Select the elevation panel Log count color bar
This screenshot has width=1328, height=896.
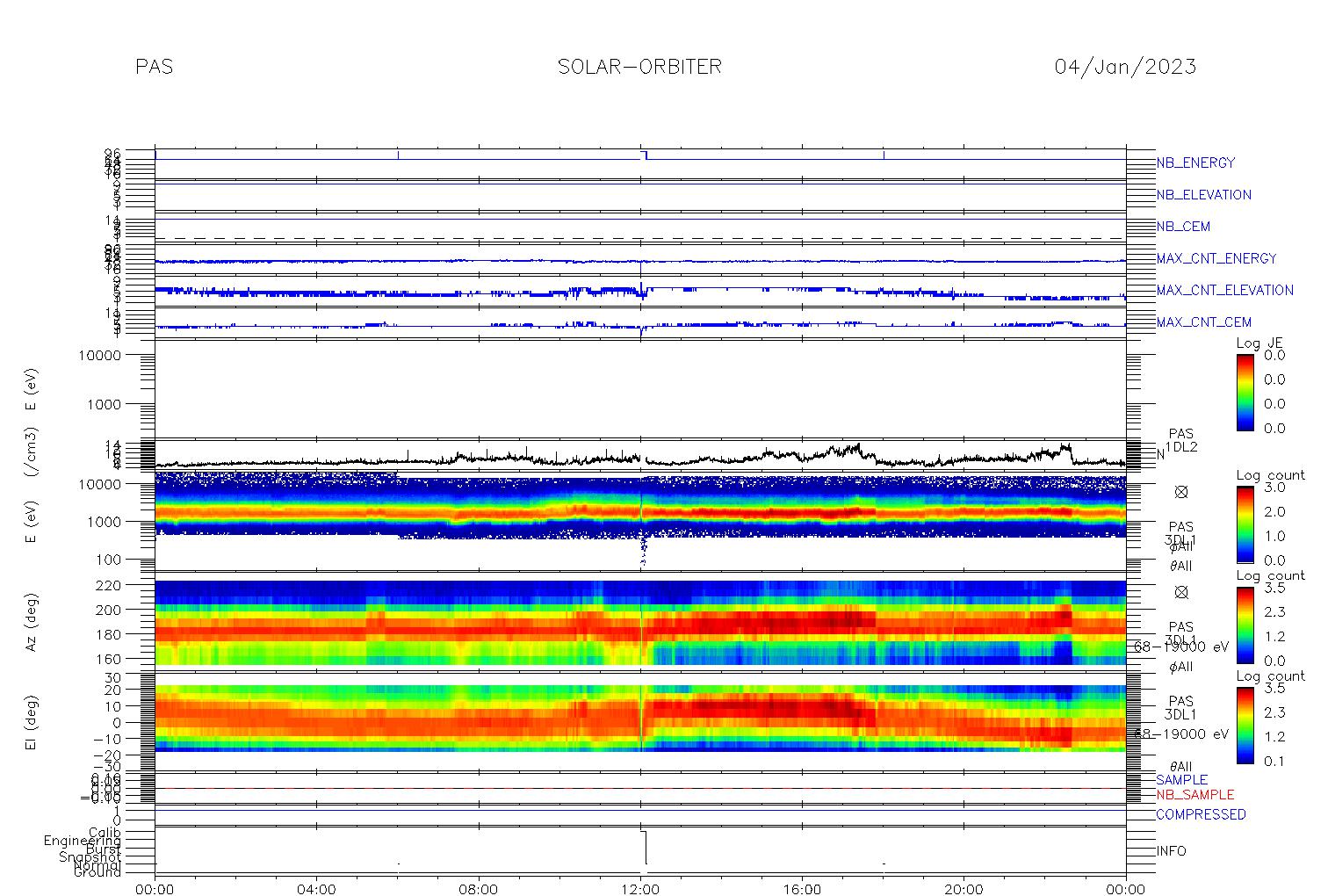(x=1245, y=725)
